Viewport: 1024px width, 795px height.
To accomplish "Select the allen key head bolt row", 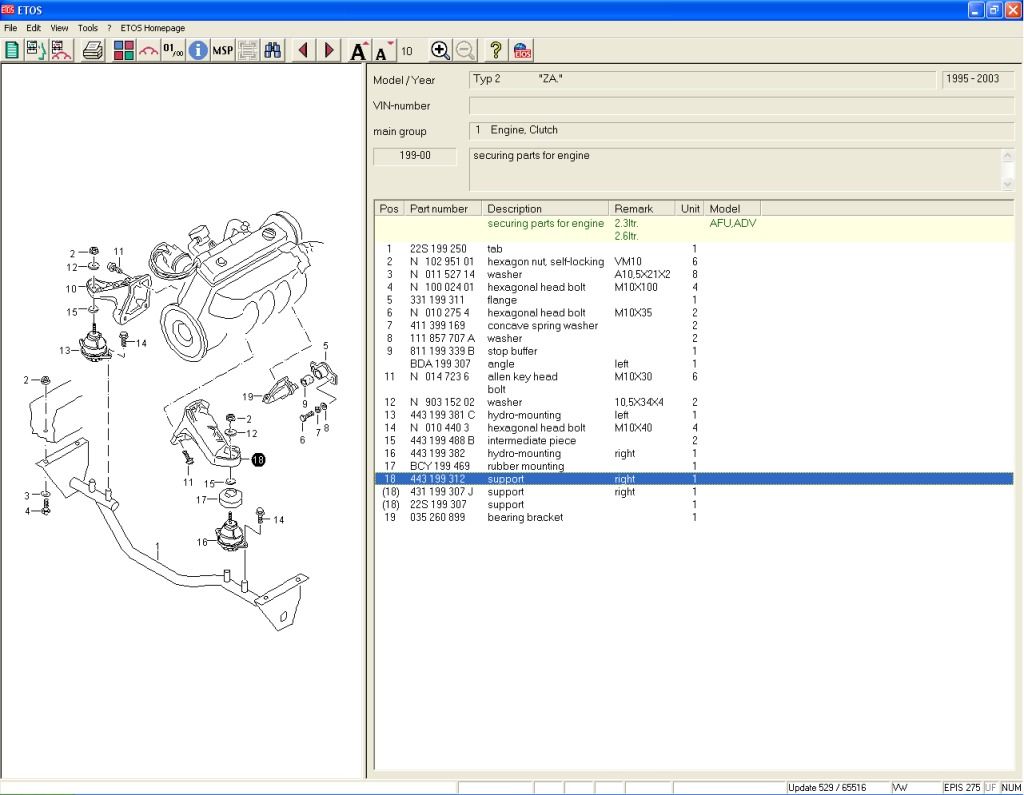I will tap(694, 383).
